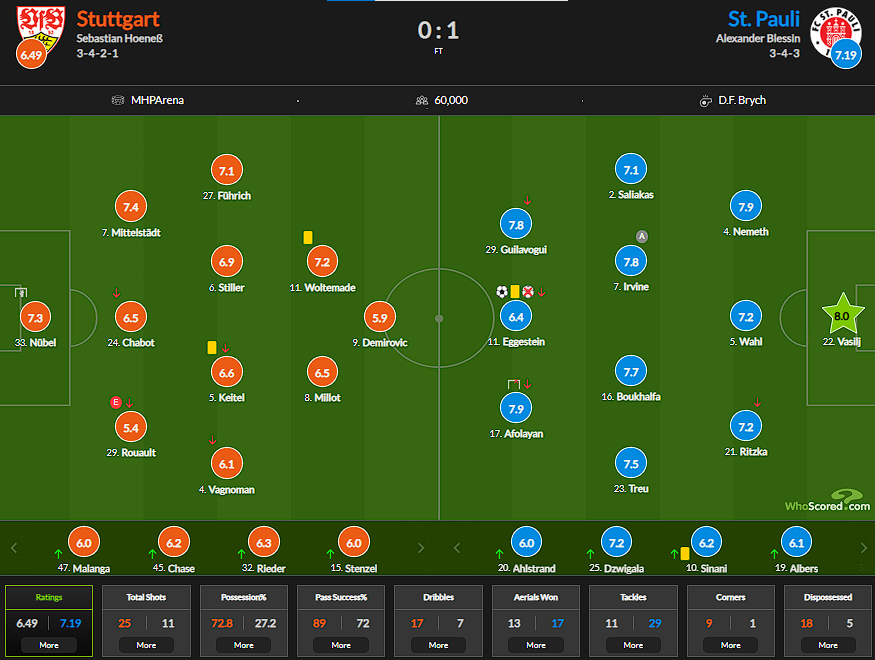Show next Stuttgart substitutes with right chevron
The width and height of the screenshot is (875, 660).
pyautogui.click(x=421, y=548)
